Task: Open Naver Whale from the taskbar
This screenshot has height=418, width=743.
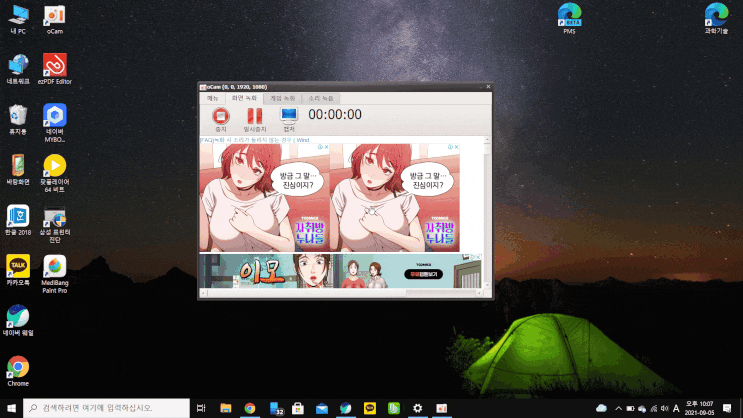Action: tap(346, 408)
